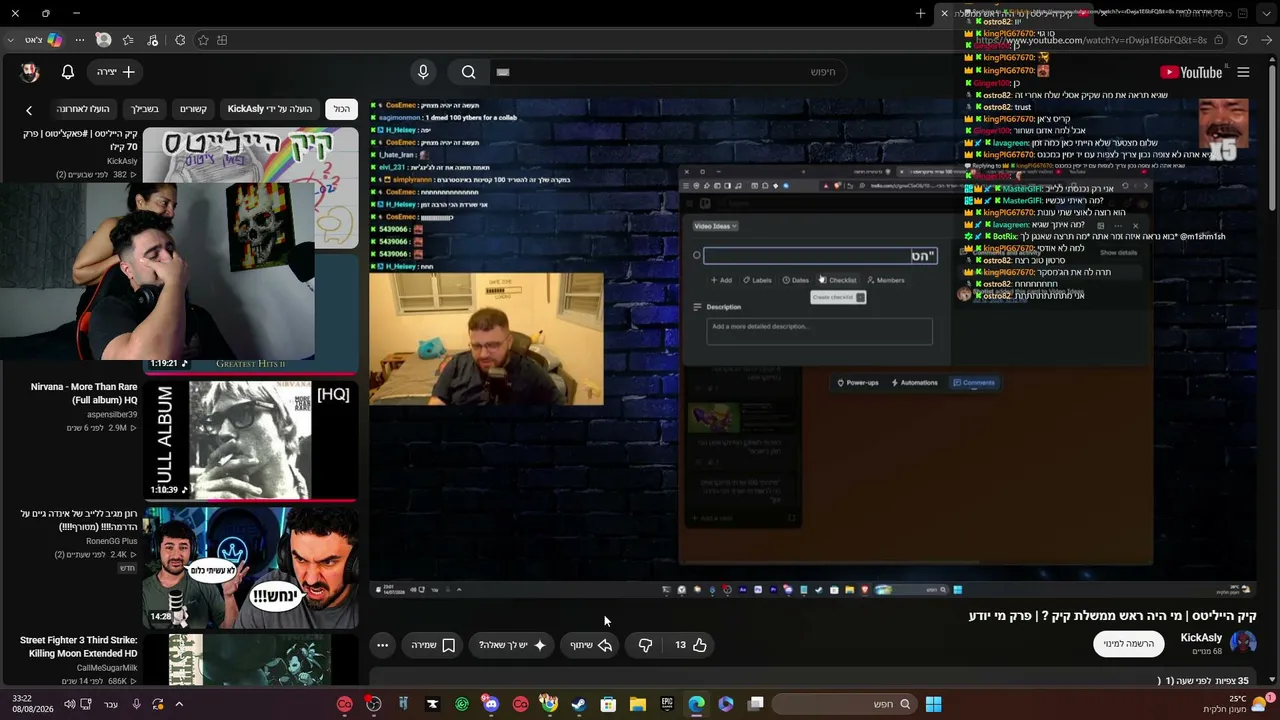Viewport: 1280px width, 720px height.
Task: Open the KickAsly channel name link
Action: 1201,638
